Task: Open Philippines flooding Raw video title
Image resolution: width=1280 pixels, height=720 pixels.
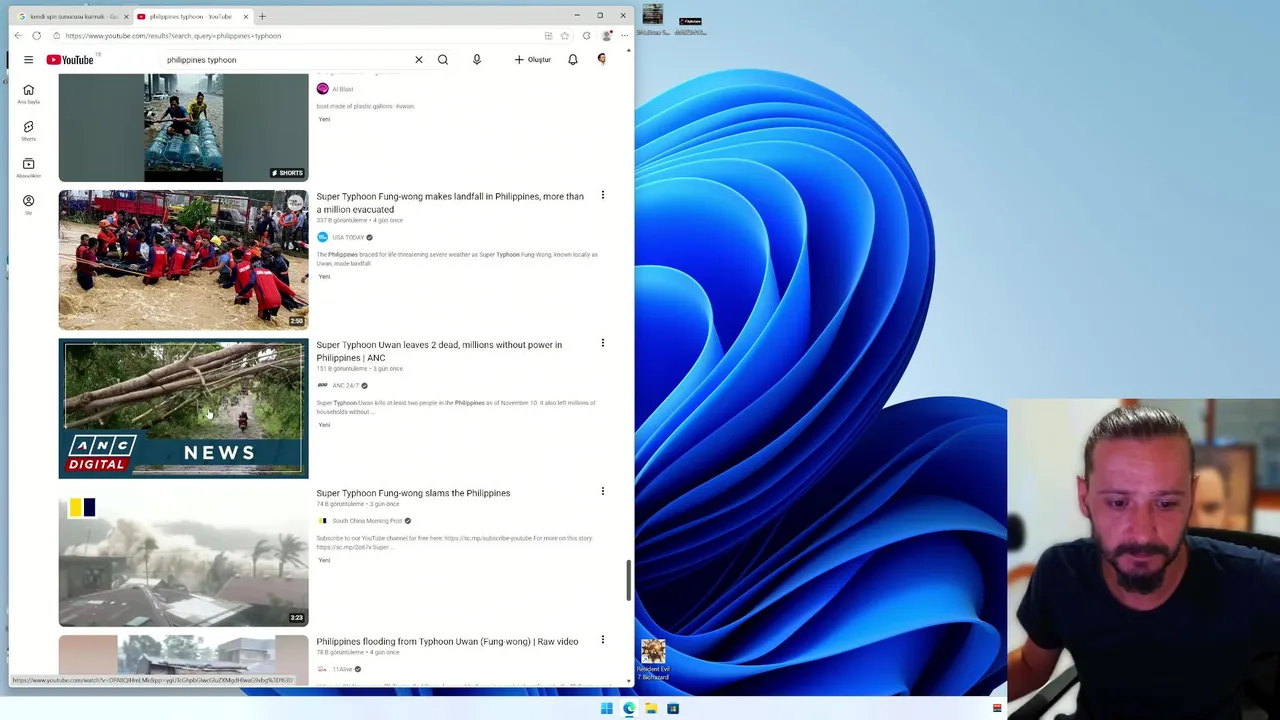Action: click(x=447, y=641)
